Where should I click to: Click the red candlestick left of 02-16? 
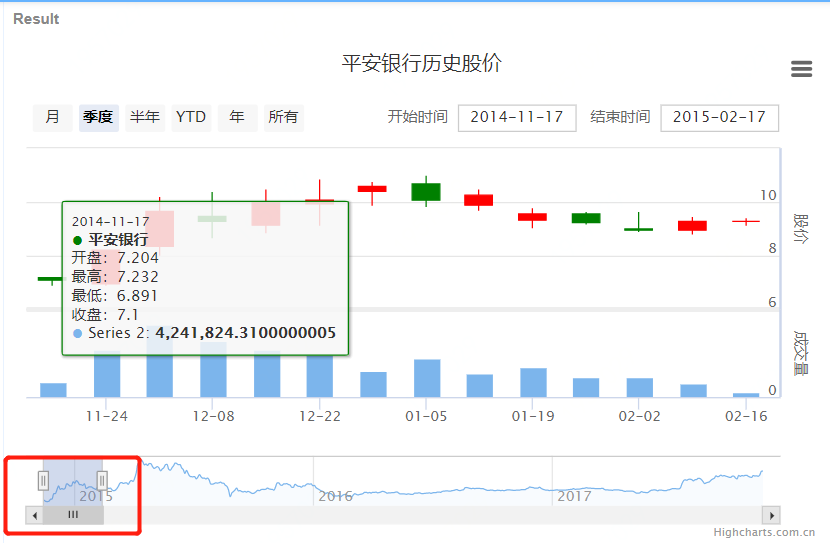(x=692, y=226)
